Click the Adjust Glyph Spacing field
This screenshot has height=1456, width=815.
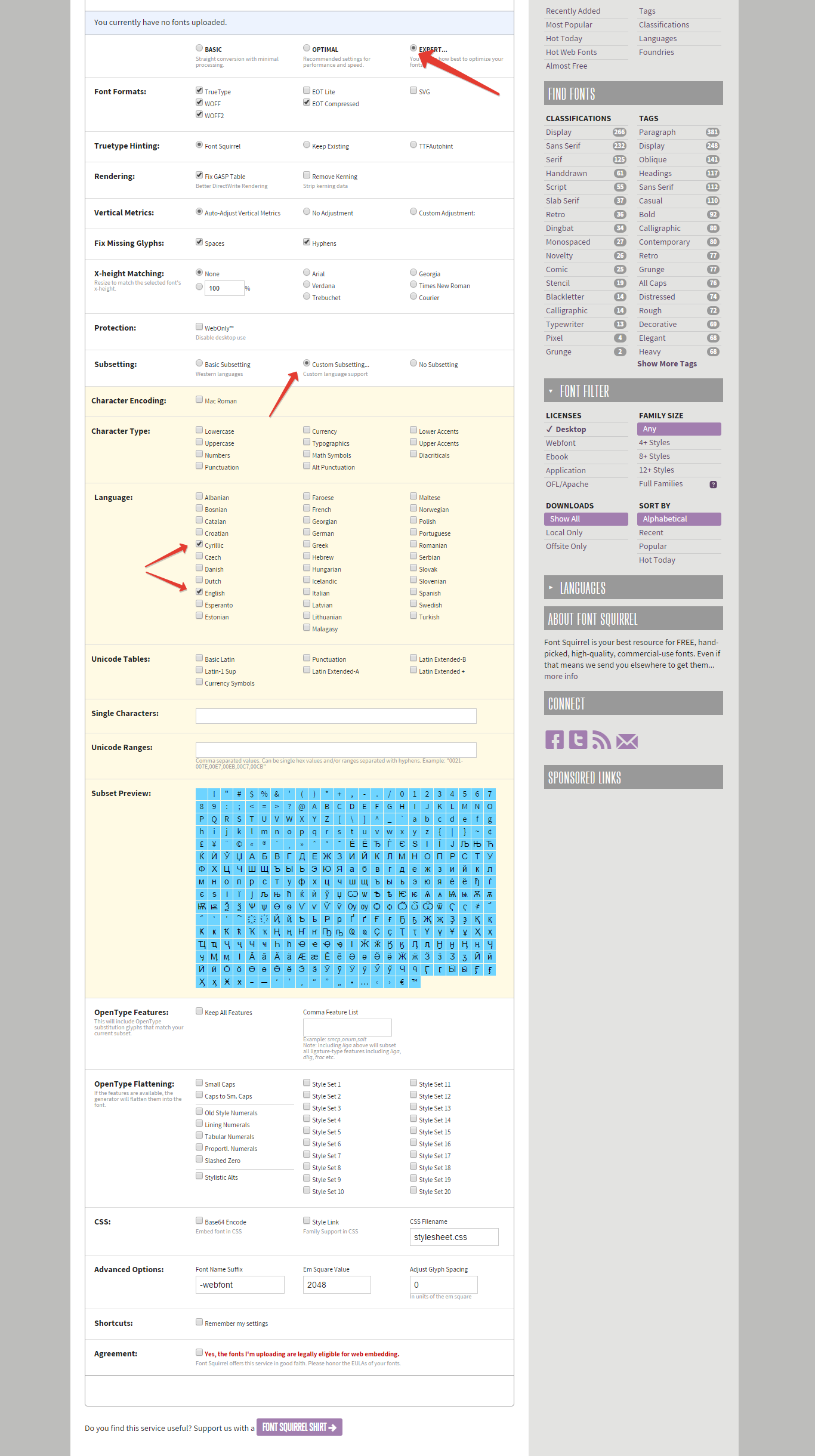coord(444,1285)
